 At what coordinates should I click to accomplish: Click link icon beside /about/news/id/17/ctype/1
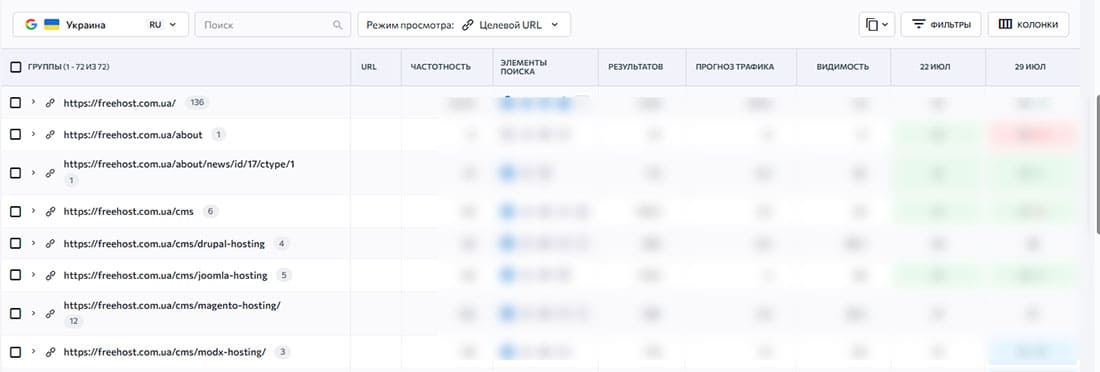pyautogui.click(x=50, y=173)
